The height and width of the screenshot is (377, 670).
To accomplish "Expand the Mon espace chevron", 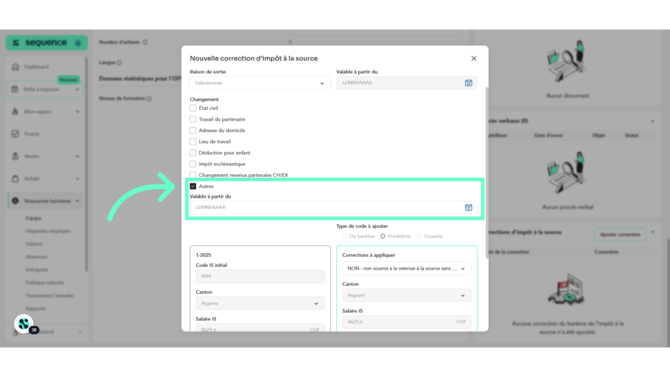I will [77, 112].
